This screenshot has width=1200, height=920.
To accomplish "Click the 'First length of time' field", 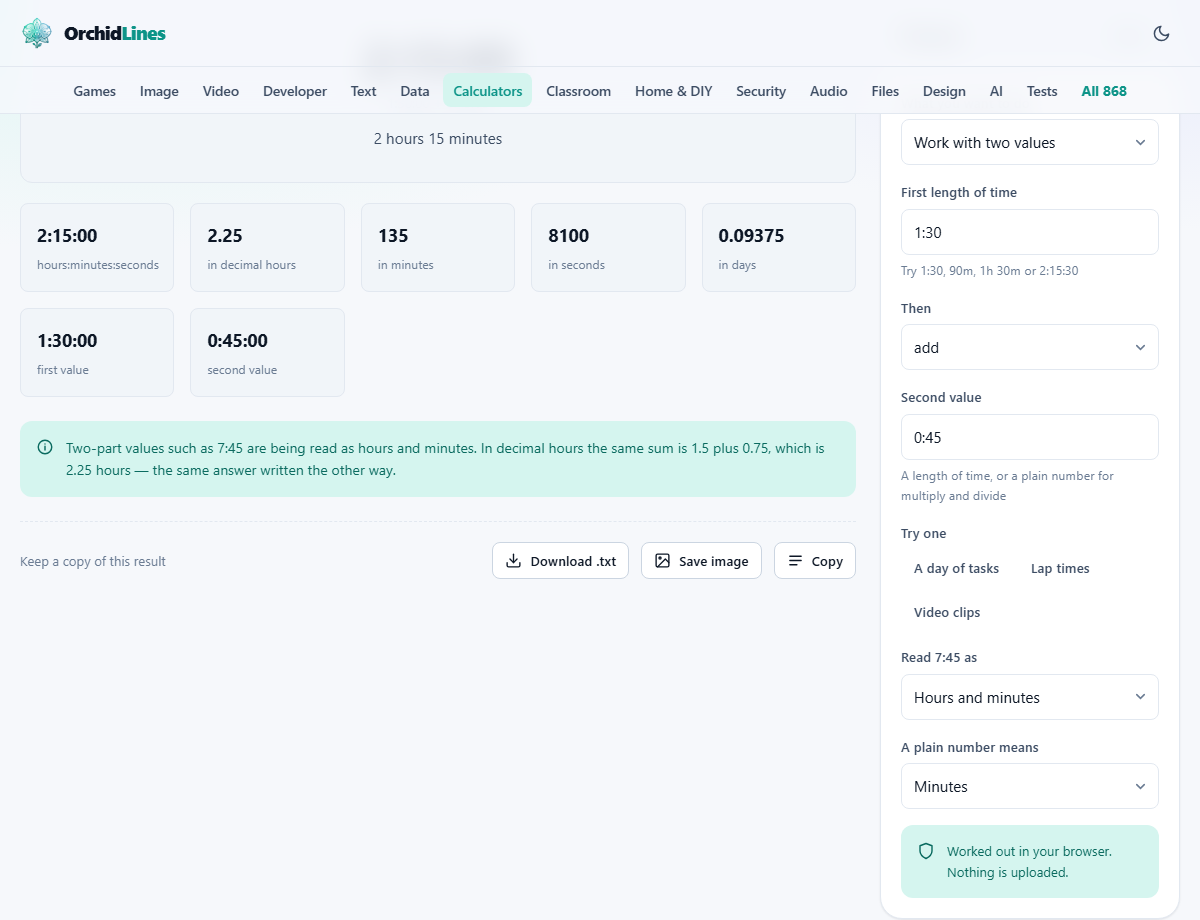I will point(1029,232).
